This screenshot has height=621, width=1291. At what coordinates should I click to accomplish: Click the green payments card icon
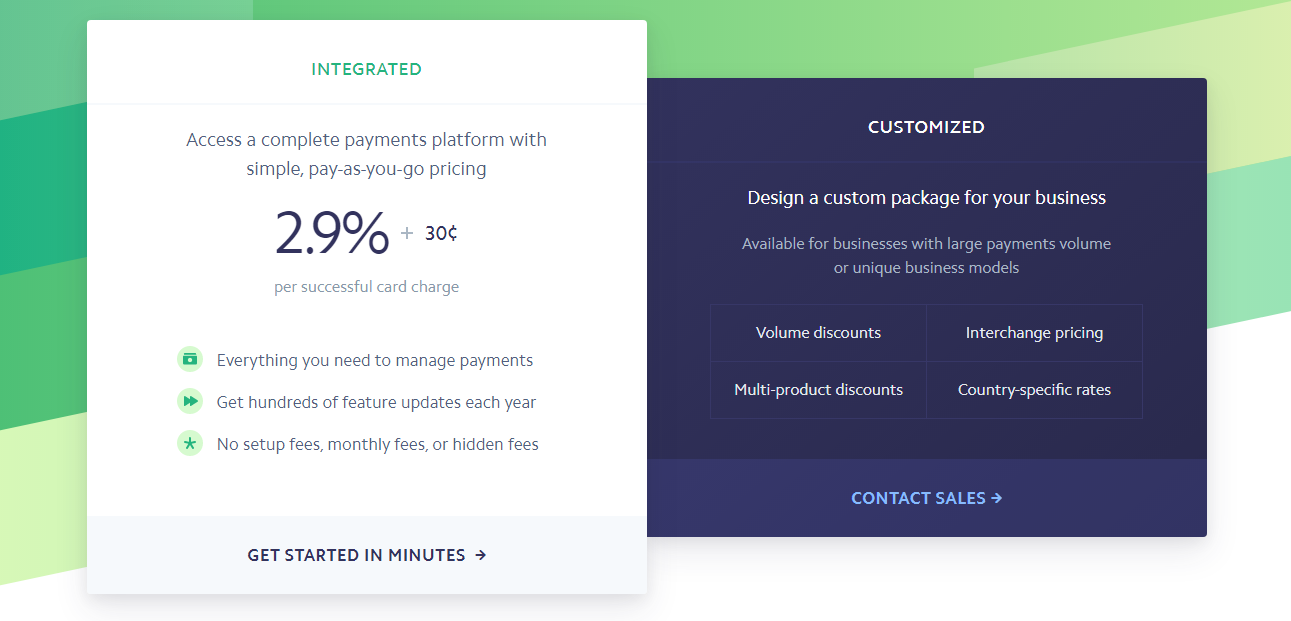tap(189, 359)
